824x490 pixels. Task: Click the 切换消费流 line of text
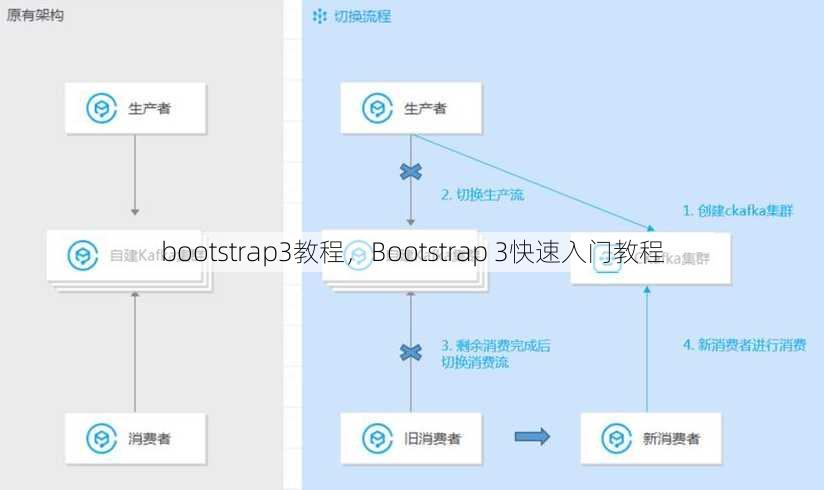(475, 362)
